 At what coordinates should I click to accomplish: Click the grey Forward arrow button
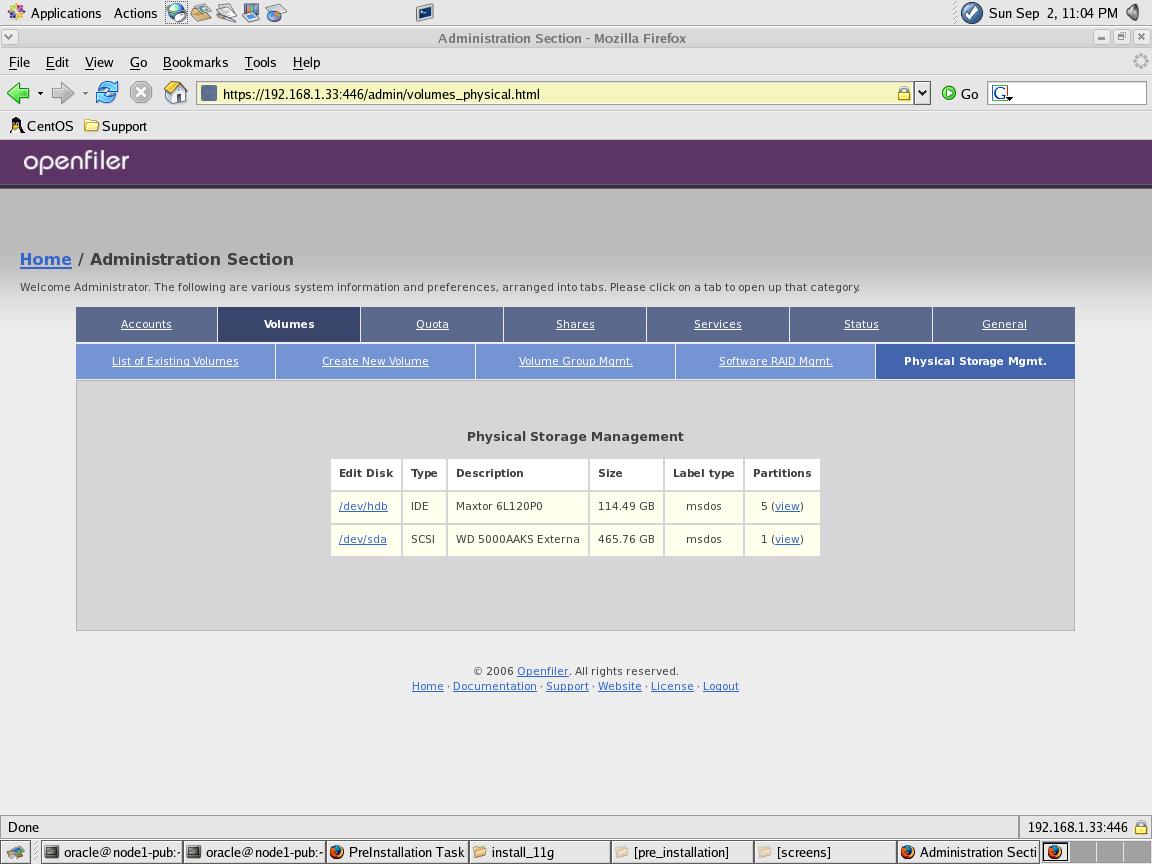click(x=62, y=93)
